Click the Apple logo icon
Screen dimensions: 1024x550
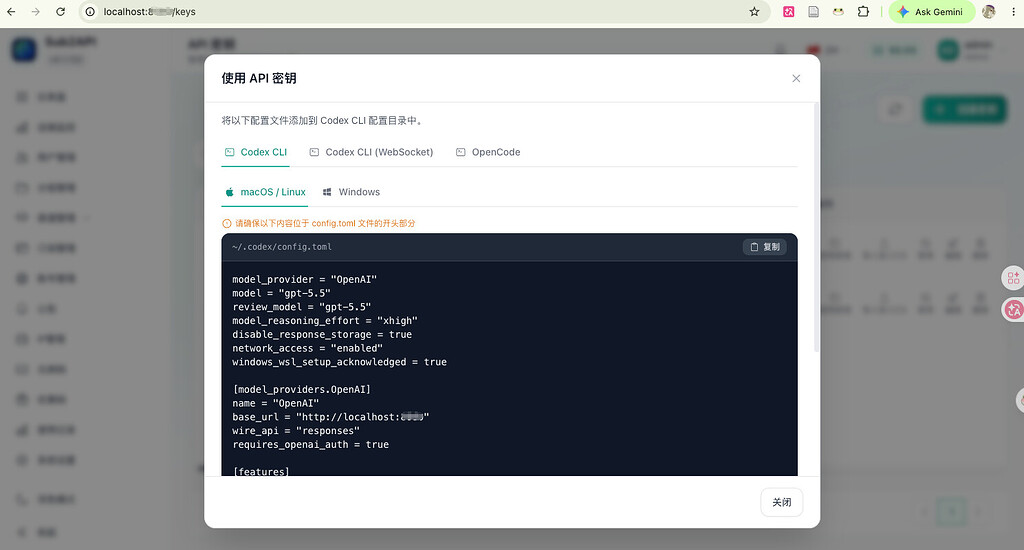(229, 192)
